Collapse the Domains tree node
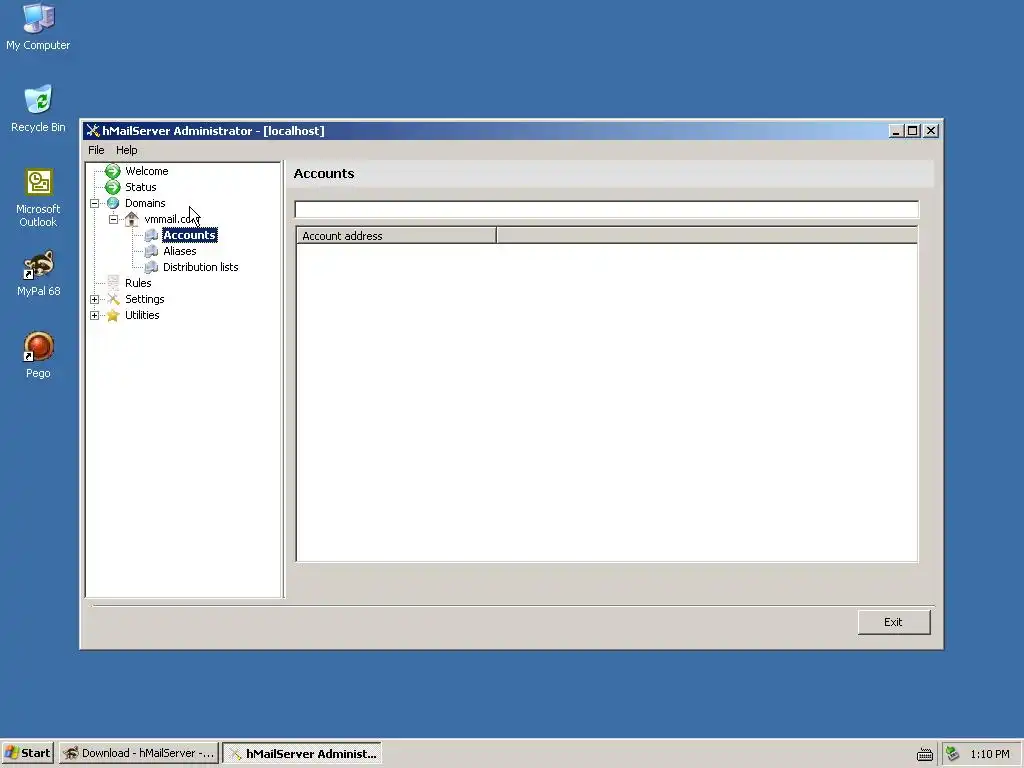This screenshot has height=768, width=1024. click(95, 203)
